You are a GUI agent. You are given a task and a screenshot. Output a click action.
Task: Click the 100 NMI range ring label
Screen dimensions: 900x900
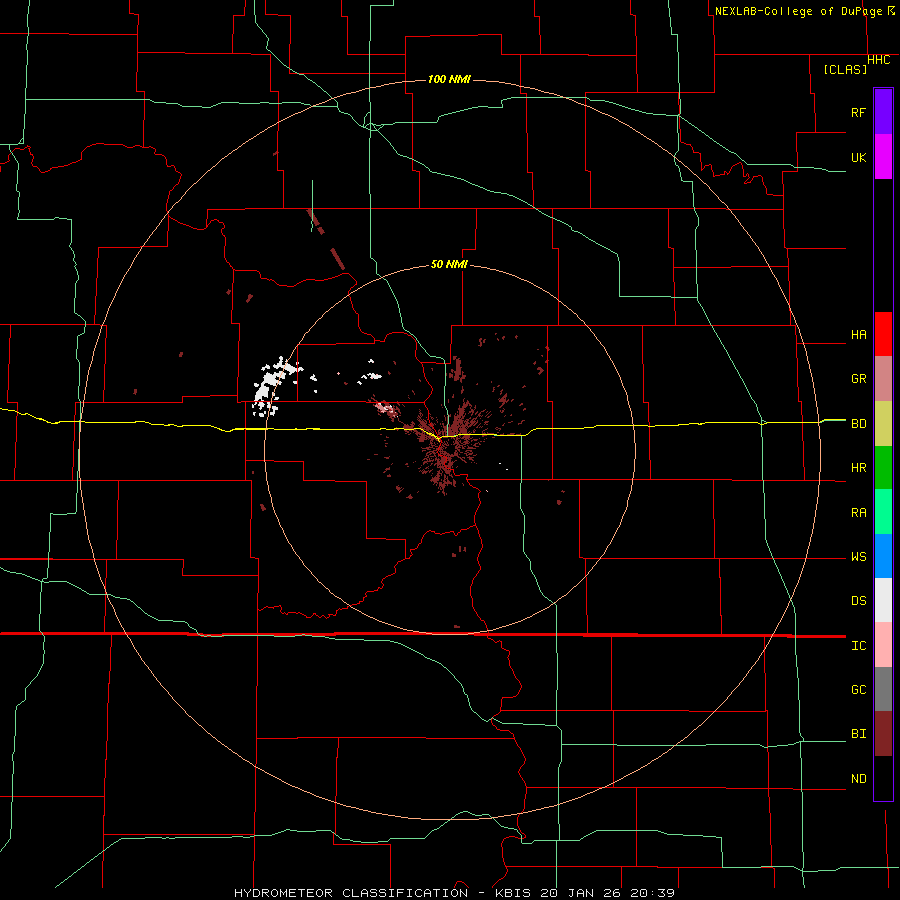[x=449, y=79]
